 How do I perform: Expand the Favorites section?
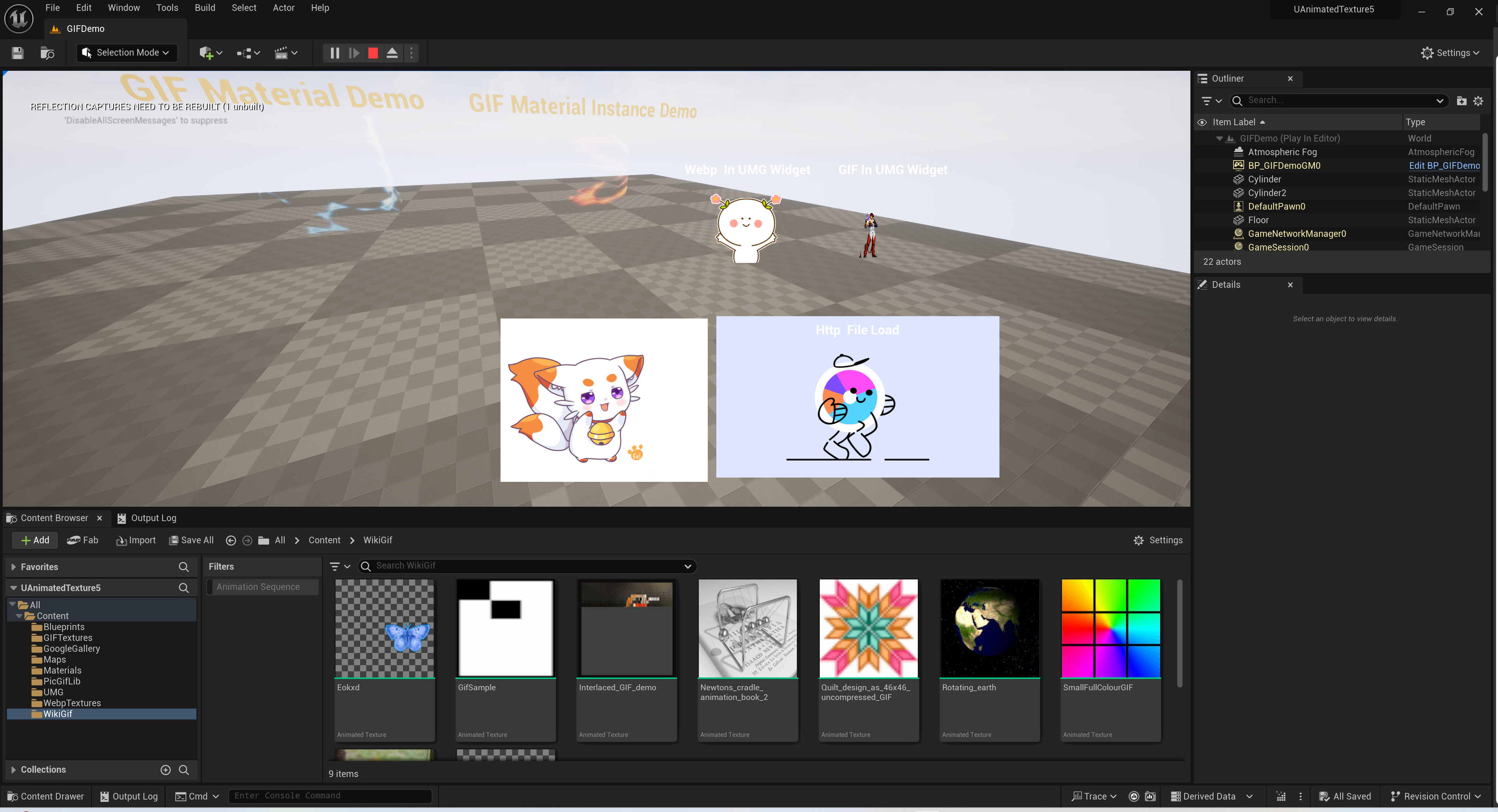pyautogui.click(x=13, y=567)
